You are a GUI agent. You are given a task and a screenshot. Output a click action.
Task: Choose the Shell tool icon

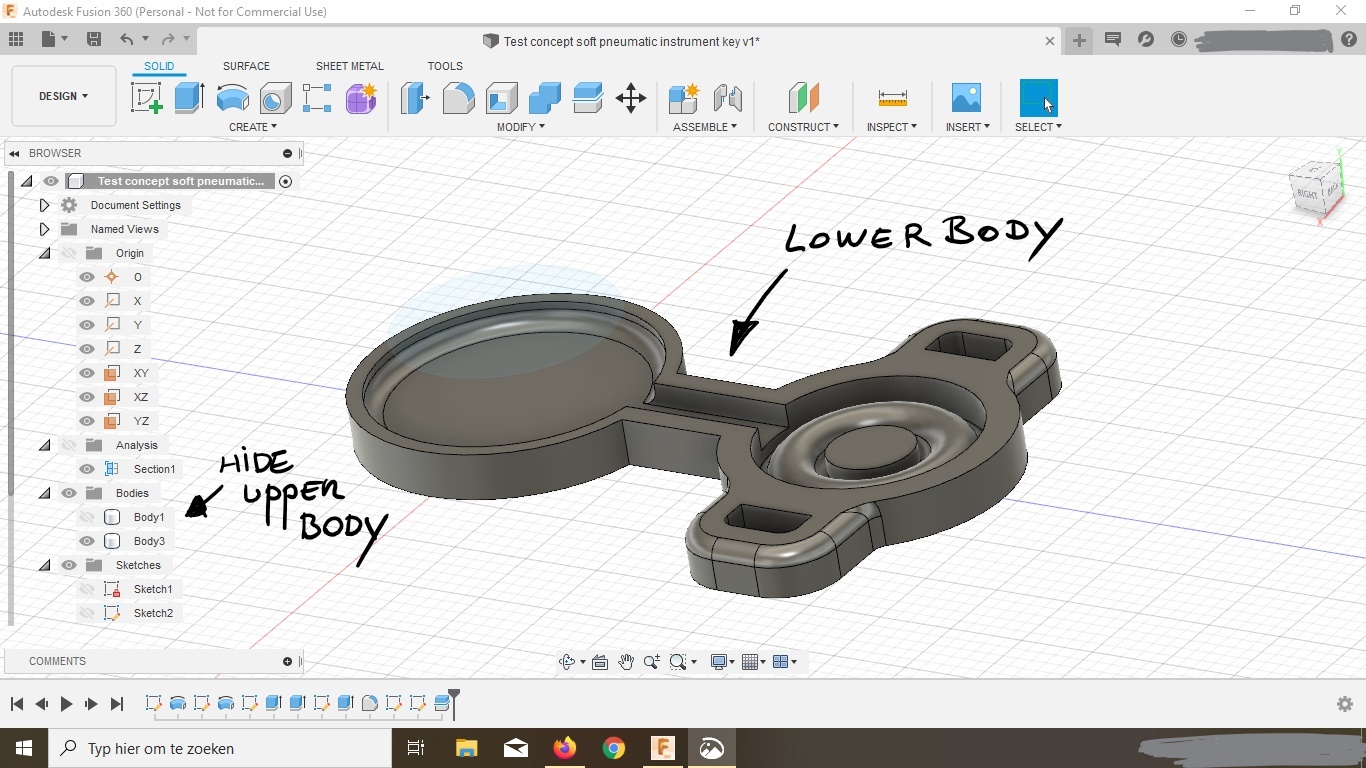click(502, 98)
